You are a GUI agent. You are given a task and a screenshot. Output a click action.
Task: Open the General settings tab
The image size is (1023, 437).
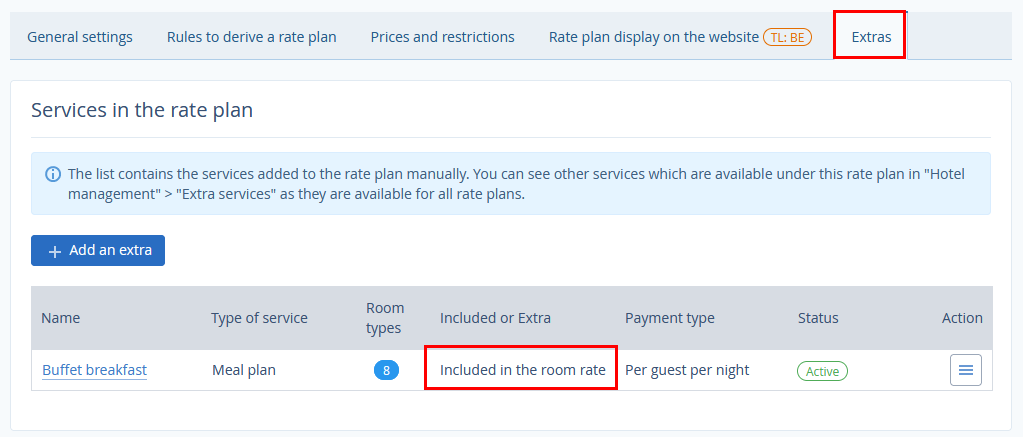tap(80, 37)
